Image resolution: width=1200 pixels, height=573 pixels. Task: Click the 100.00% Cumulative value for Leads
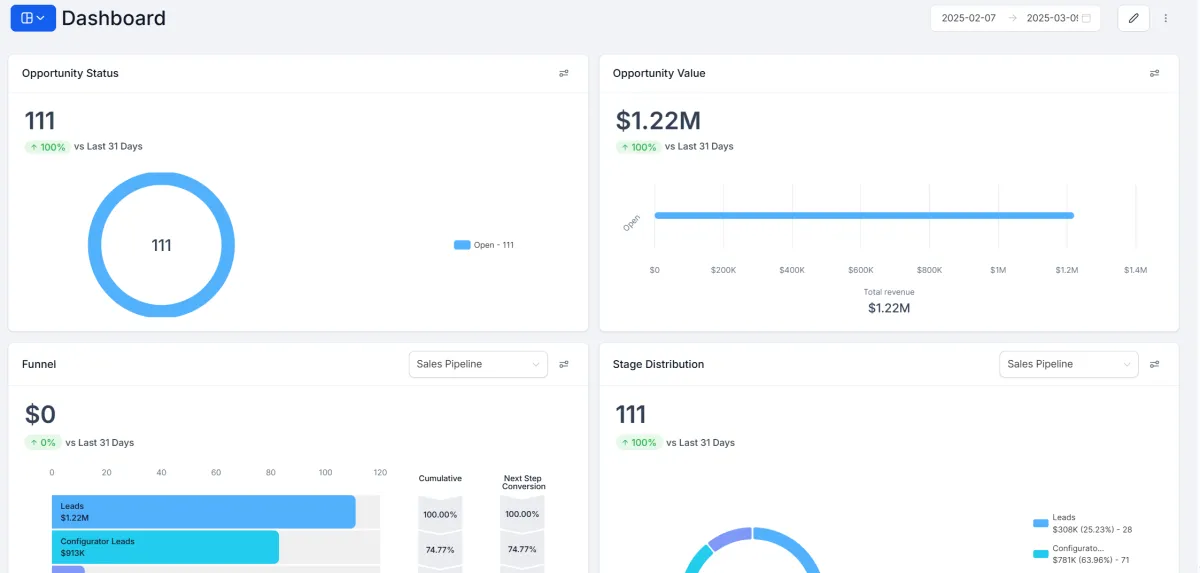point(440,514)
